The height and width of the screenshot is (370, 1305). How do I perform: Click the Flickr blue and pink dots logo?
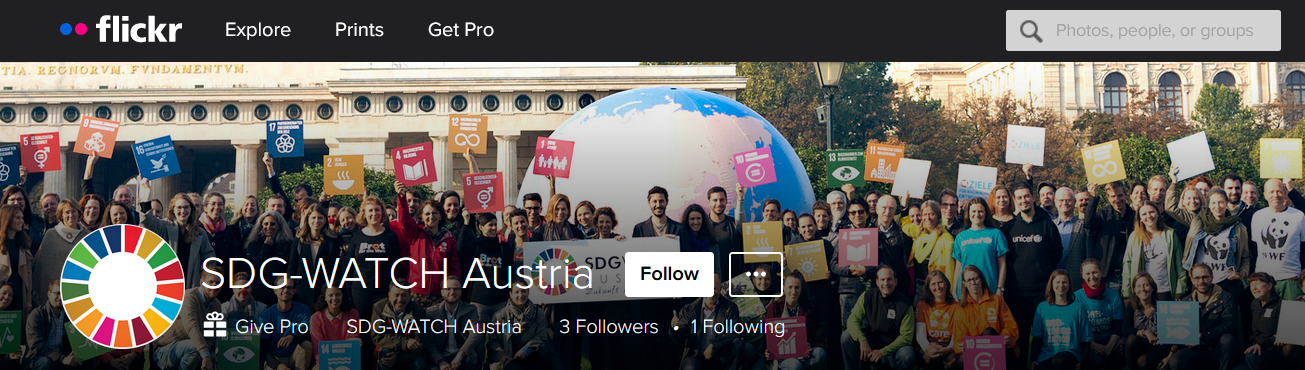(74, 30)
